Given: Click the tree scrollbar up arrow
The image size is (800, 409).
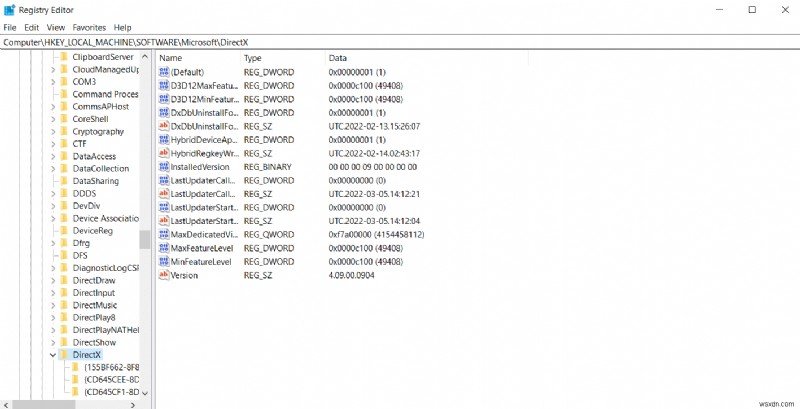Looking at the screenshot, I should [145, 57].
